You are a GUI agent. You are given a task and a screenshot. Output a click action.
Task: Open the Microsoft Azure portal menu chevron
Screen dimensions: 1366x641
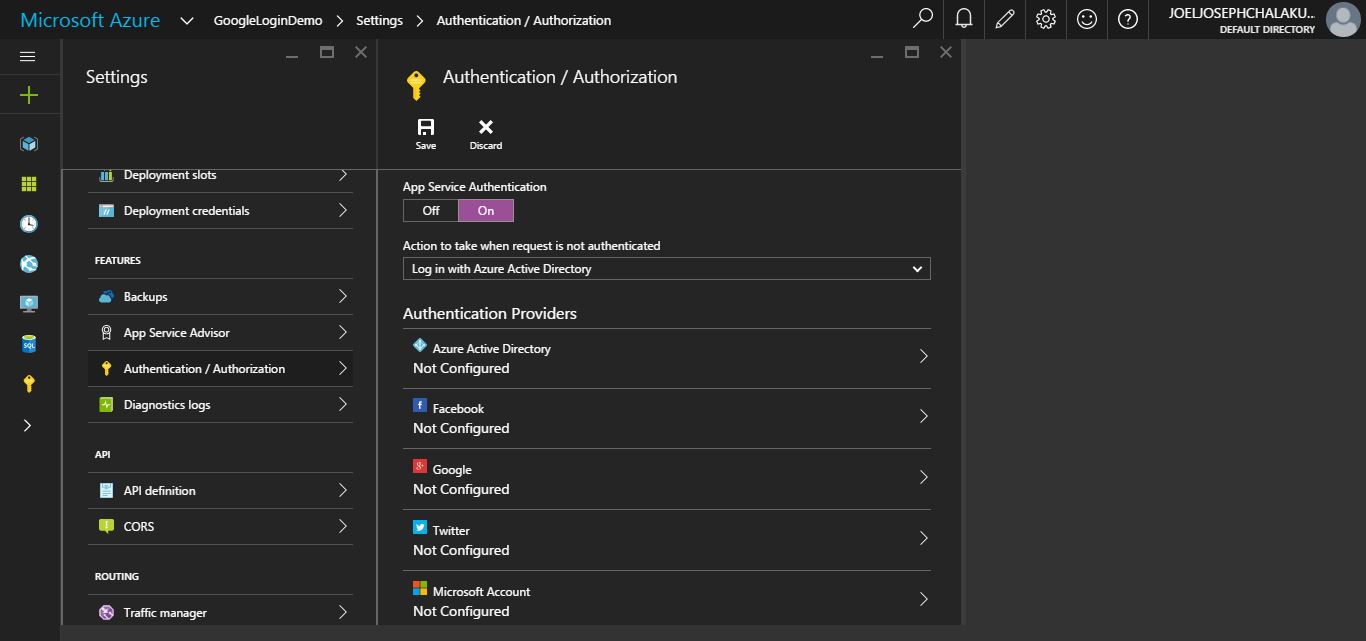click(x=187, y=20)
